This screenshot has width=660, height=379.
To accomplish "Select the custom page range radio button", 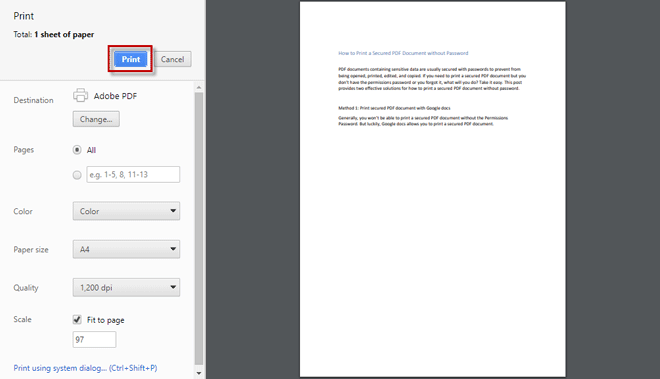I will [x=77, y=175].
